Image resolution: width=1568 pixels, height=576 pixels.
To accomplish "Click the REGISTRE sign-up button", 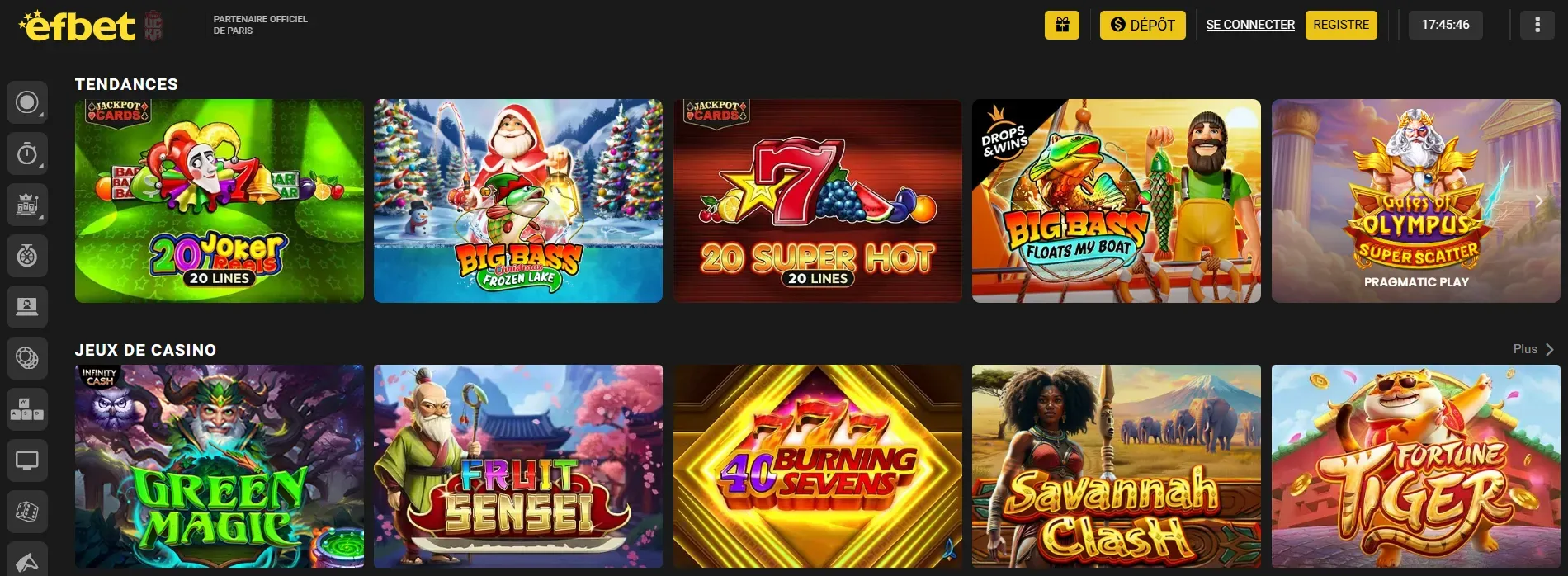I will coord(1341,25).
